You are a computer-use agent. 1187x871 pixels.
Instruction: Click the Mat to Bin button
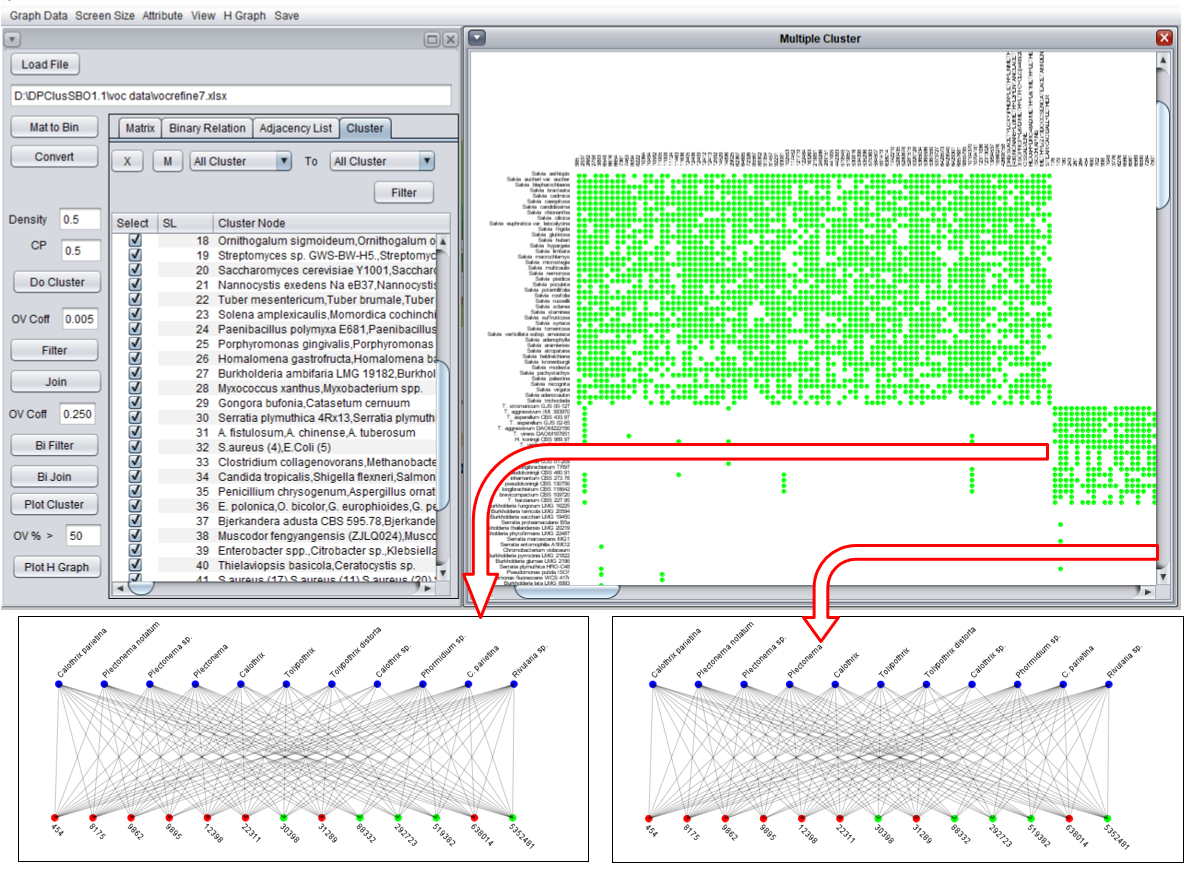pos(54,126)
